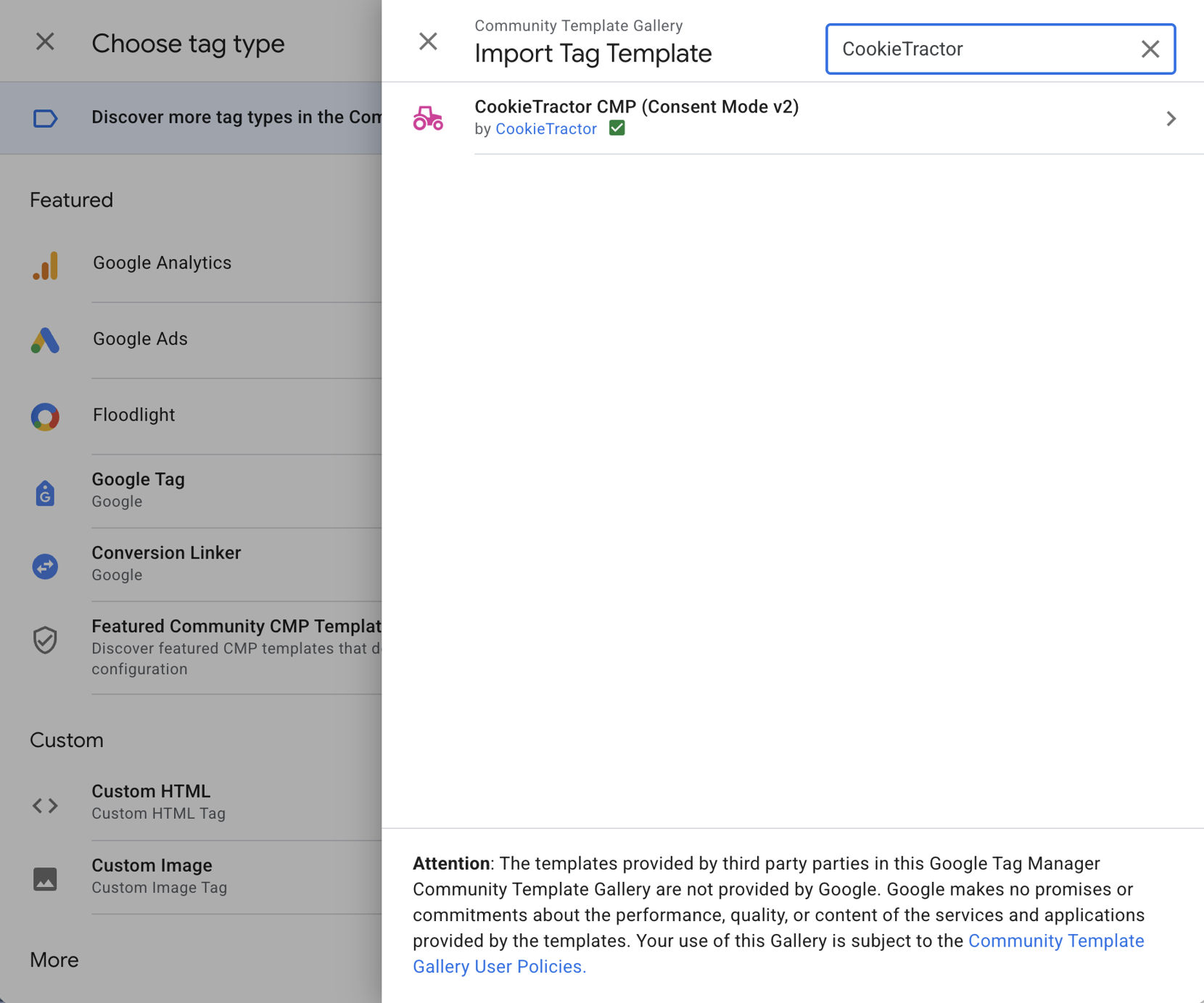1204x1003 pixels.
Task: Click the Featured Community CMP shield icon
Action: click(45, 640)
